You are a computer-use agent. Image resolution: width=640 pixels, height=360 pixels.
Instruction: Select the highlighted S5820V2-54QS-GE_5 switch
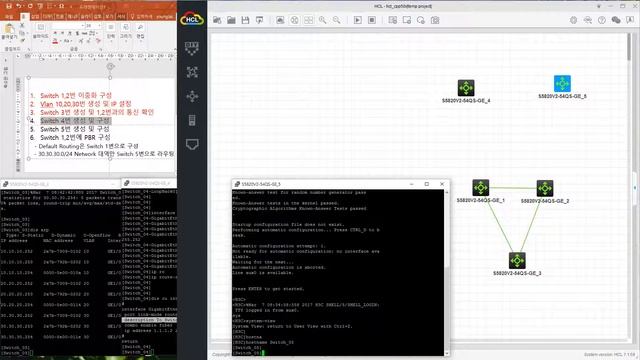coord(562,84)
